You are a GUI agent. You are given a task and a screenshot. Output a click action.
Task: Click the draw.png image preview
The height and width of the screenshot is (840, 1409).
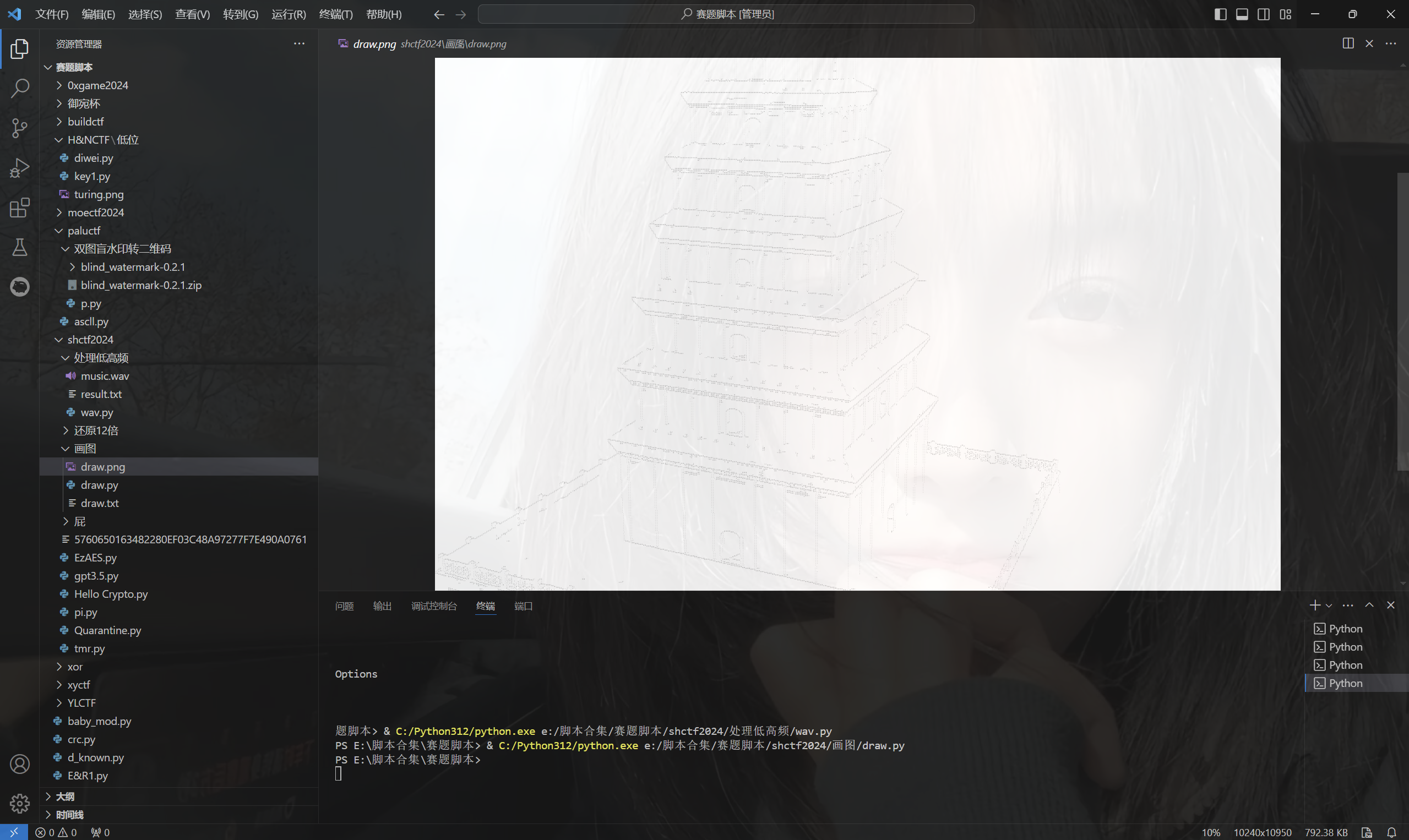(857, 324)
